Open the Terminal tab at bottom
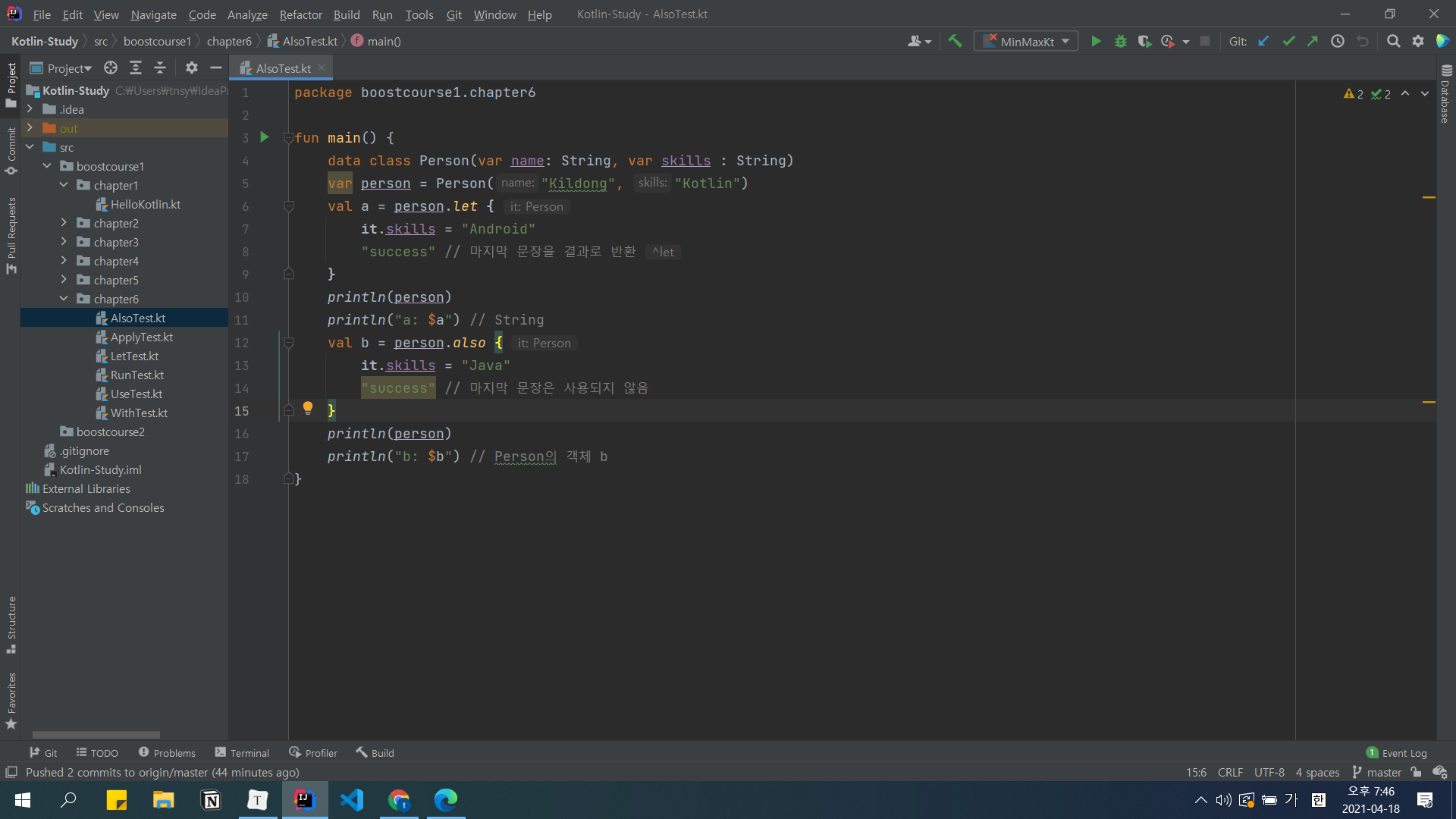The height and width of the screenshot is (819, 1456). pos(242,753)
